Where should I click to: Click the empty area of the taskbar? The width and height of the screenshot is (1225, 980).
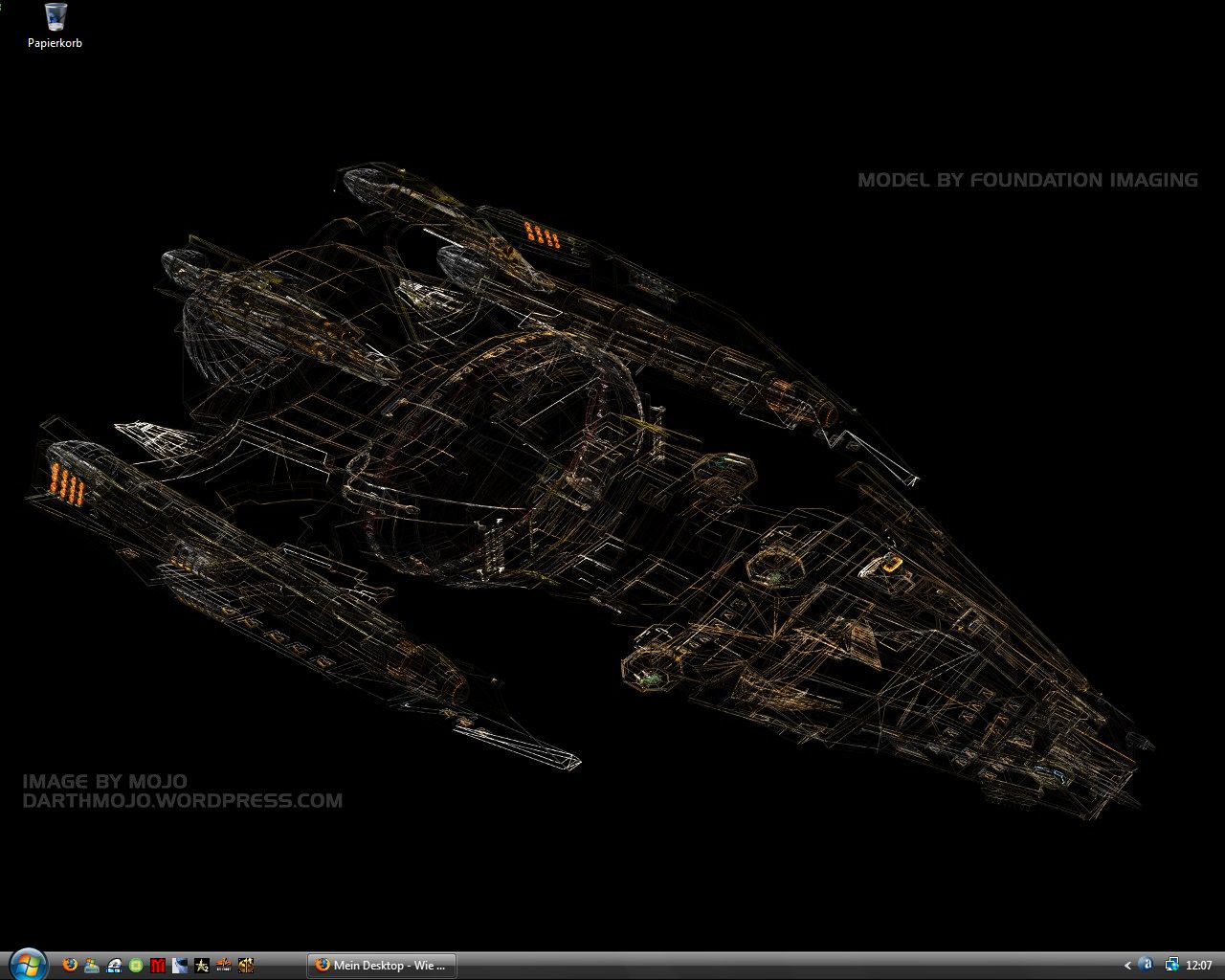766,965
